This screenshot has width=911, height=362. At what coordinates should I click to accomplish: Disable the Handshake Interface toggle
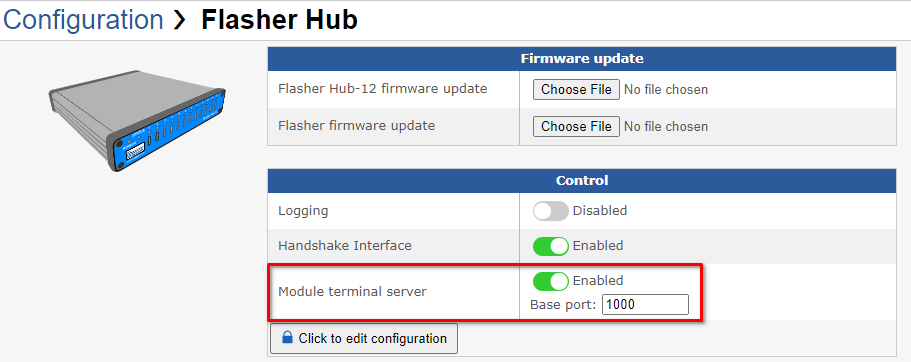coord(550,246)
